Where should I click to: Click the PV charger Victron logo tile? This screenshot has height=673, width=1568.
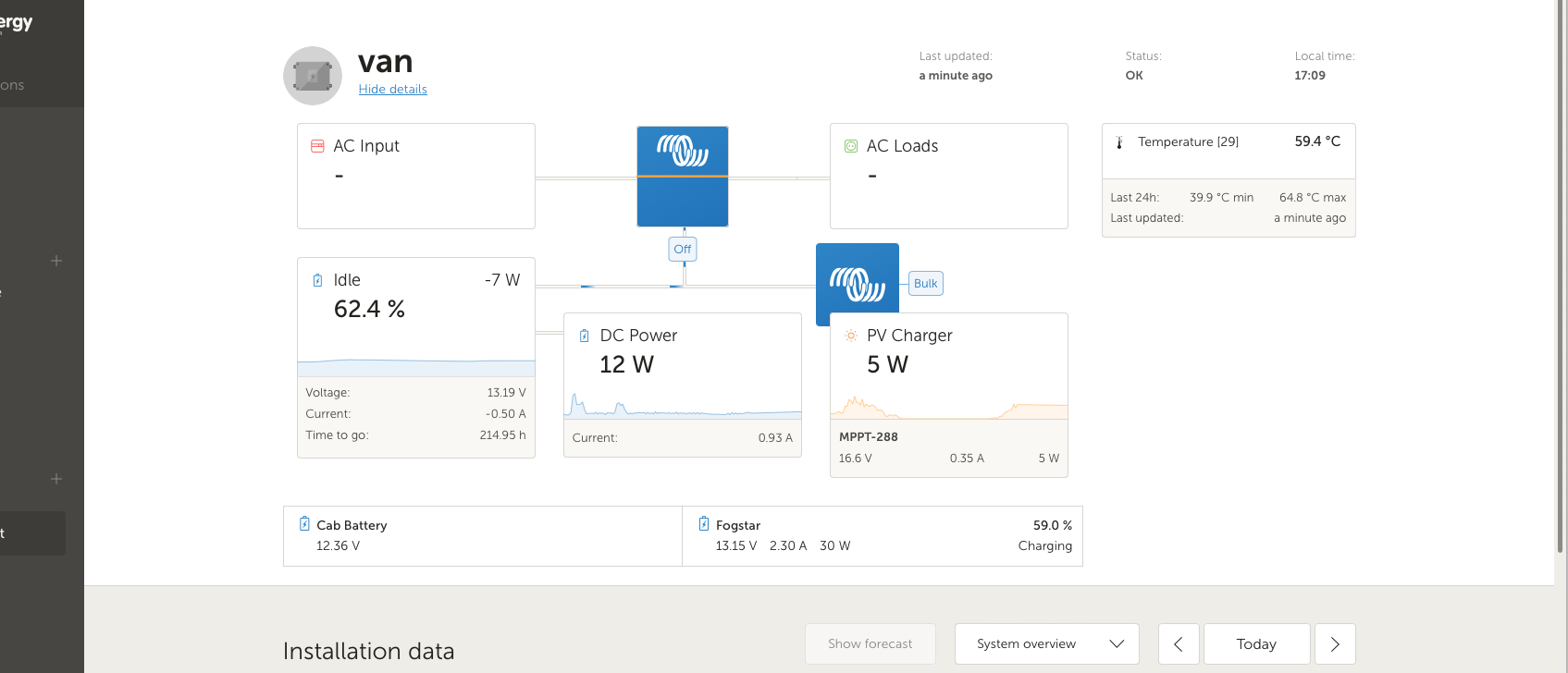pos(858,285)
